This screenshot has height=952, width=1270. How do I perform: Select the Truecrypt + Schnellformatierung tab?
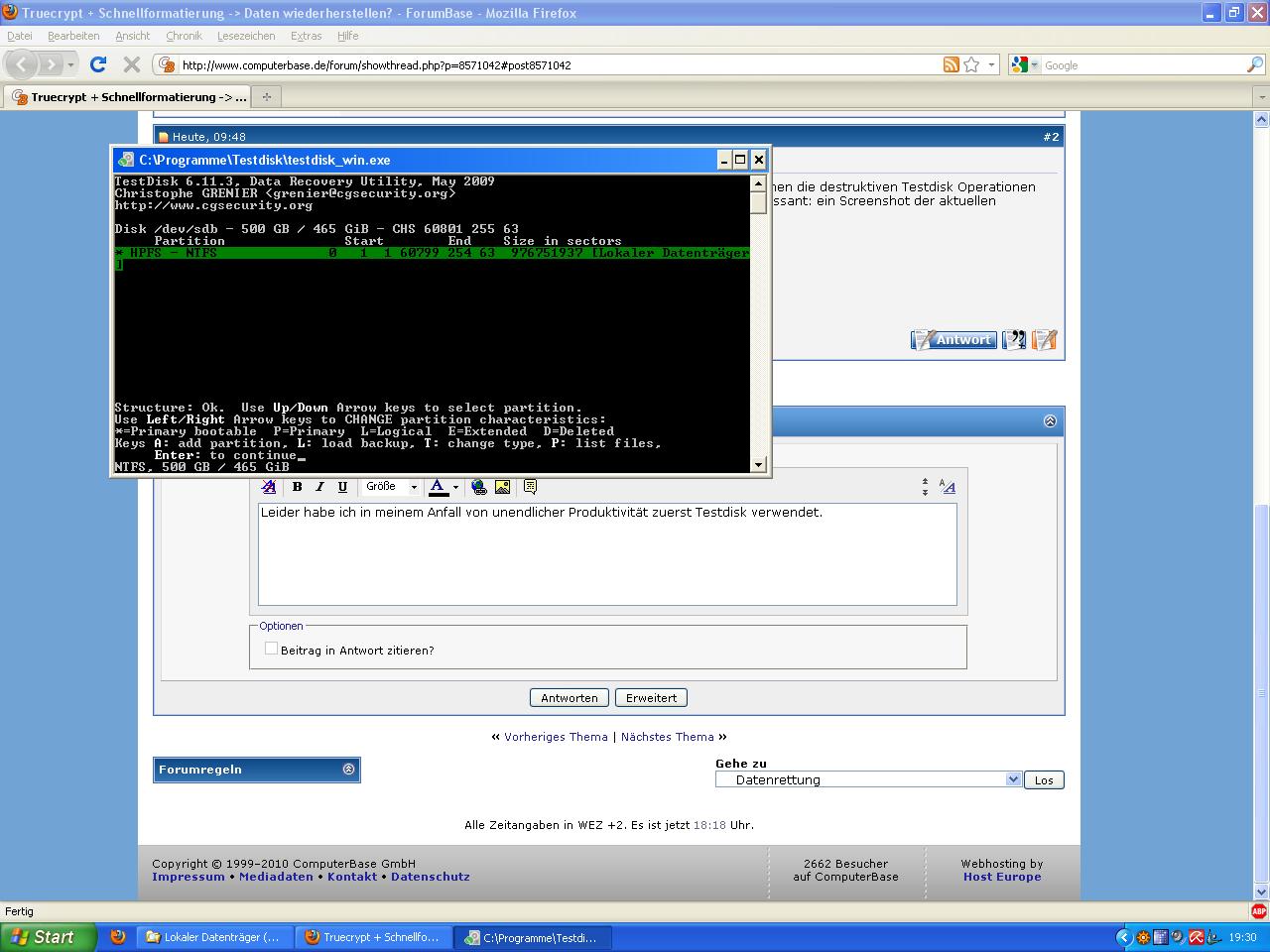[127, 97]
